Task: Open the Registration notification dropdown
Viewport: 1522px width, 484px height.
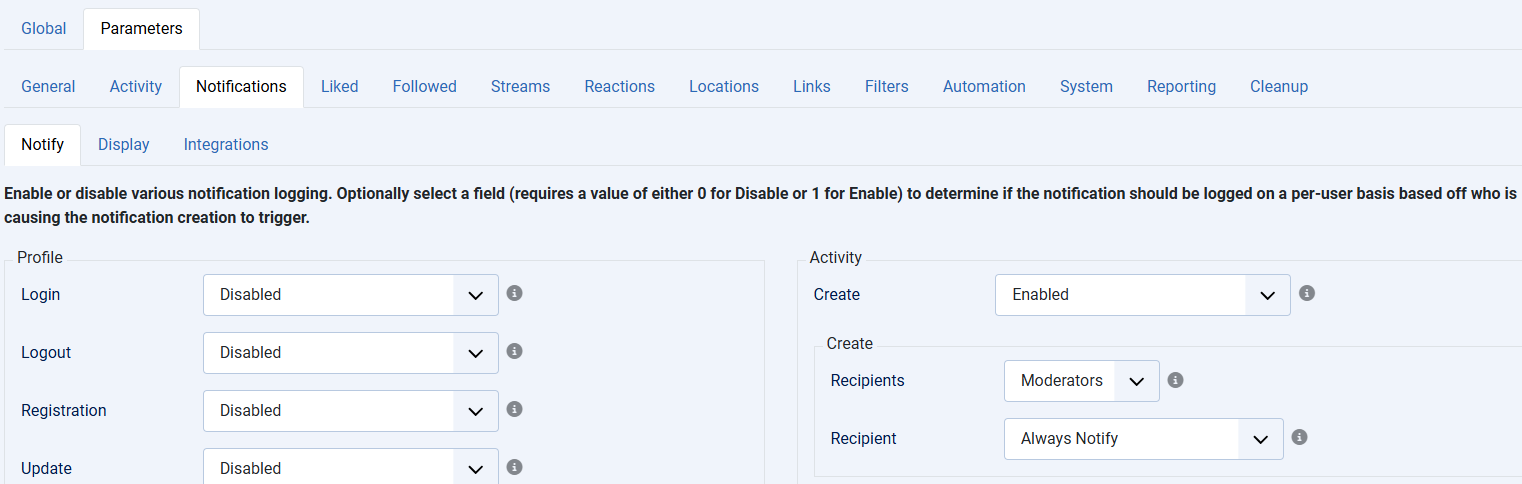Action: (x=351, y=411)
